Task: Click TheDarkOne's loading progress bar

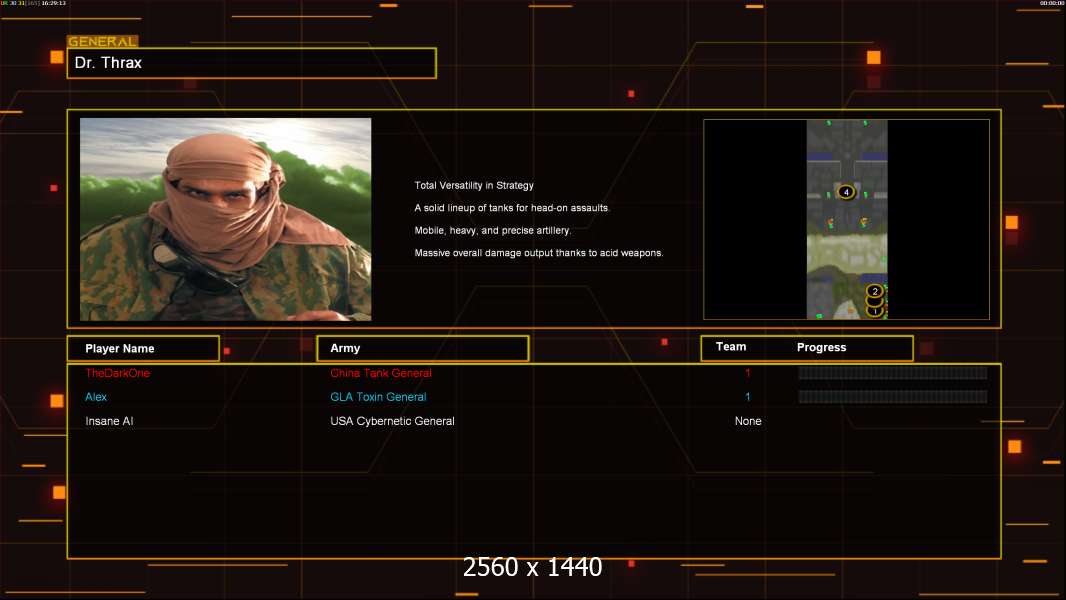Action: pyautogui.click(x=893, y=372)
